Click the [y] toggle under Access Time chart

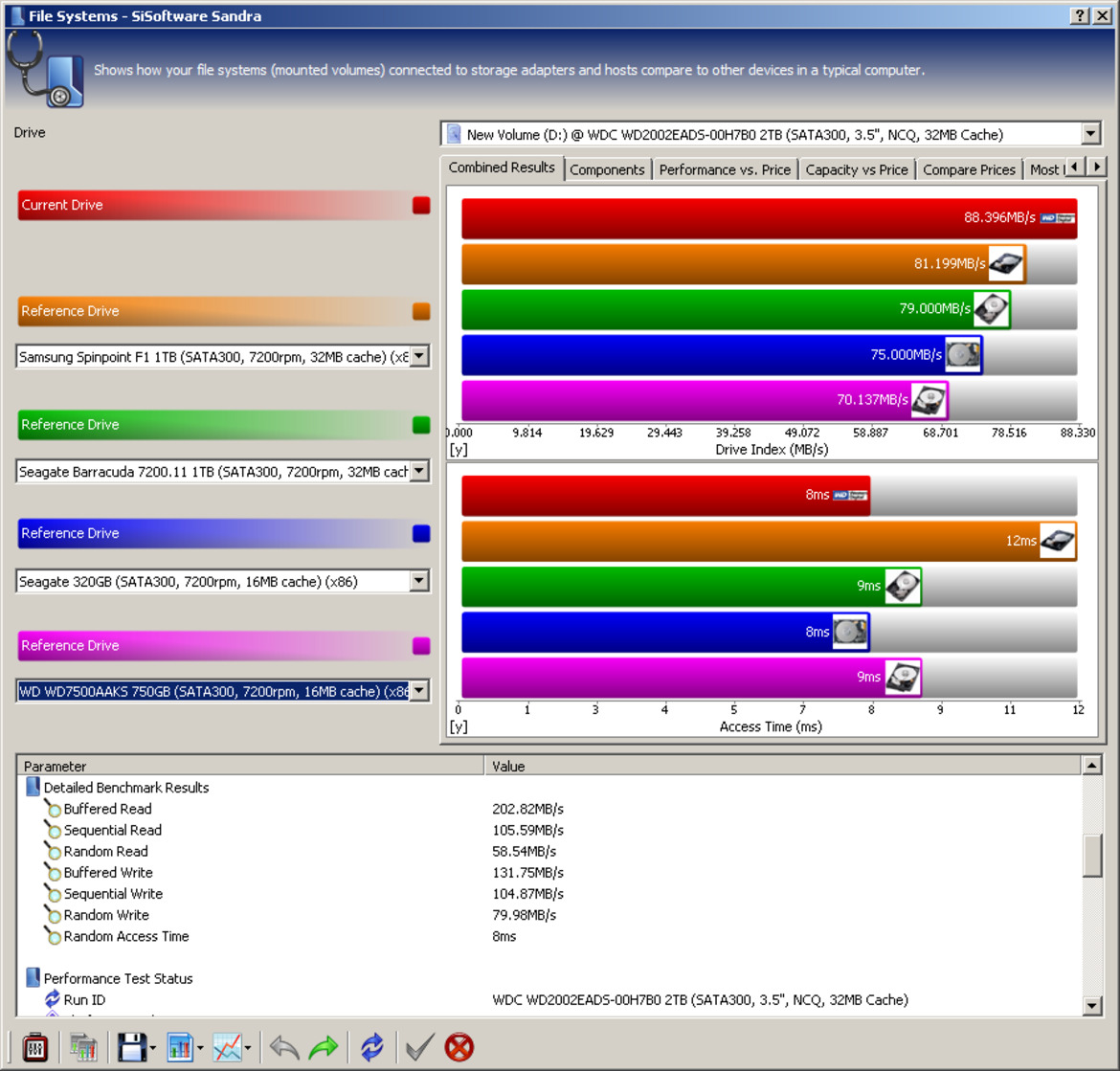coord(459,726)
